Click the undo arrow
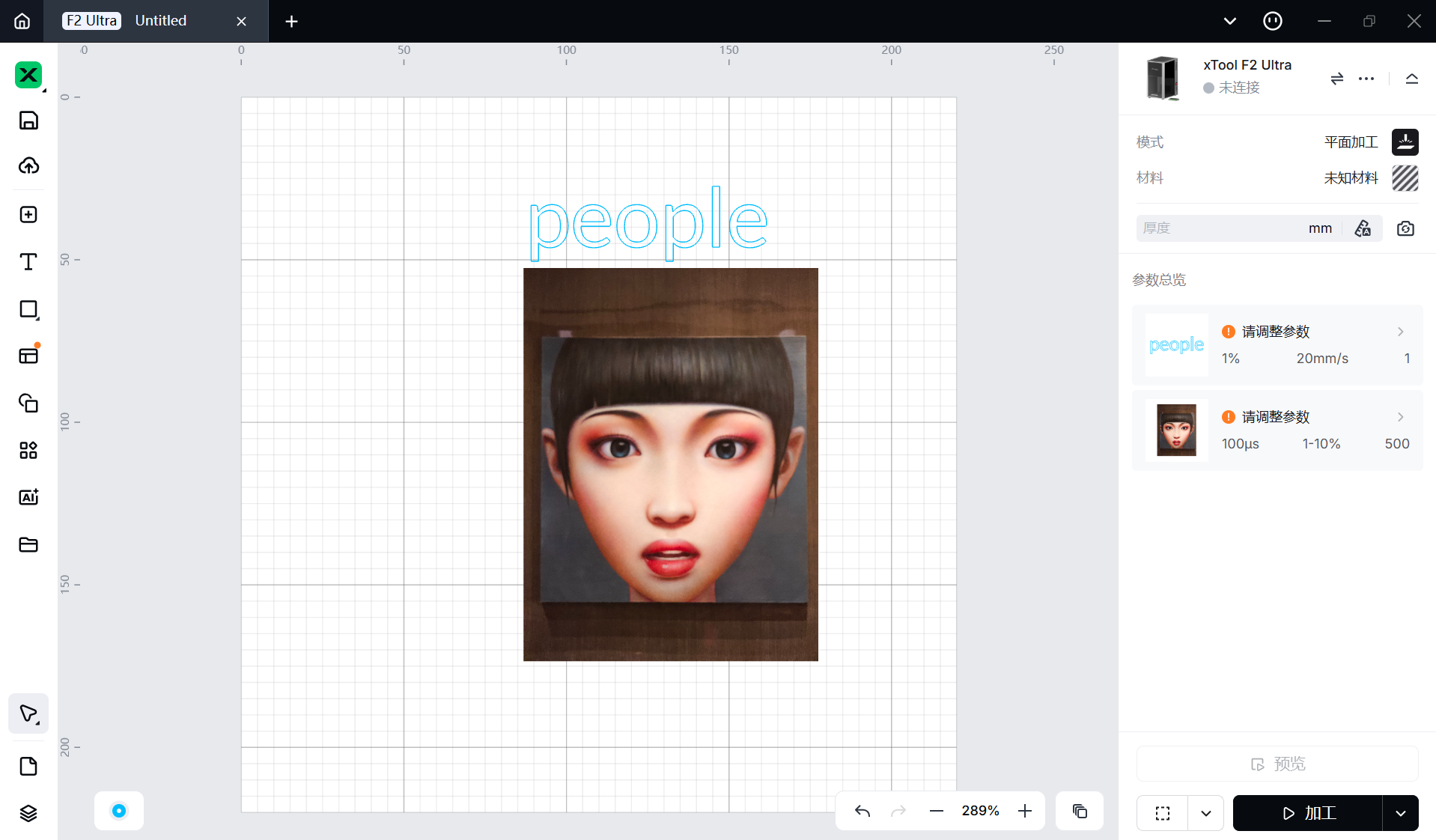 pyautogui.click(x=862, y=811)
